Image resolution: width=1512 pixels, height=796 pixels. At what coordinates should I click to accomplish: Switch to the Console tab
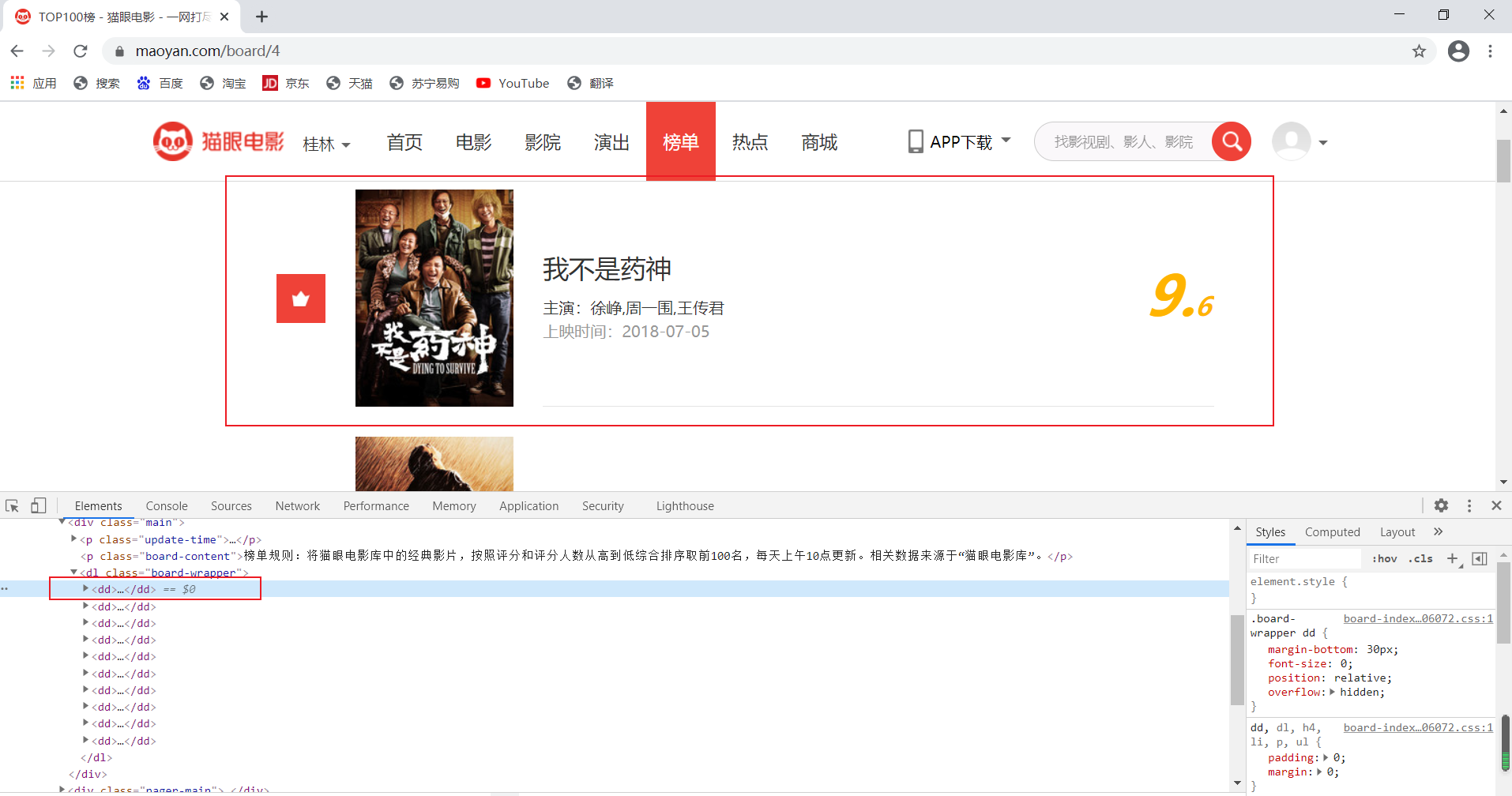[x=167, y=506]
